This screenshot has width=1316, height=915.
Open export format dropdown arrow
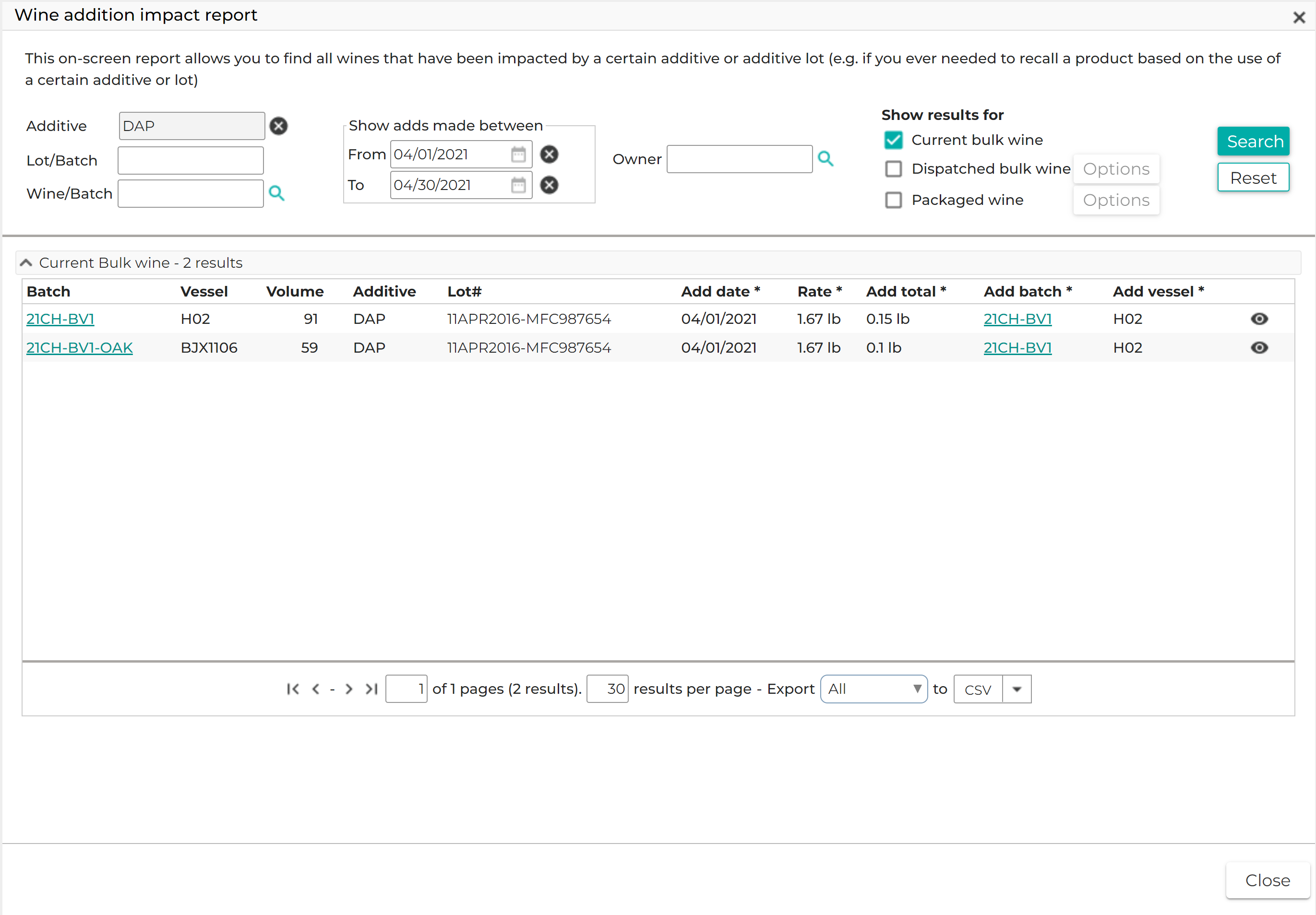click(1016, 689)
